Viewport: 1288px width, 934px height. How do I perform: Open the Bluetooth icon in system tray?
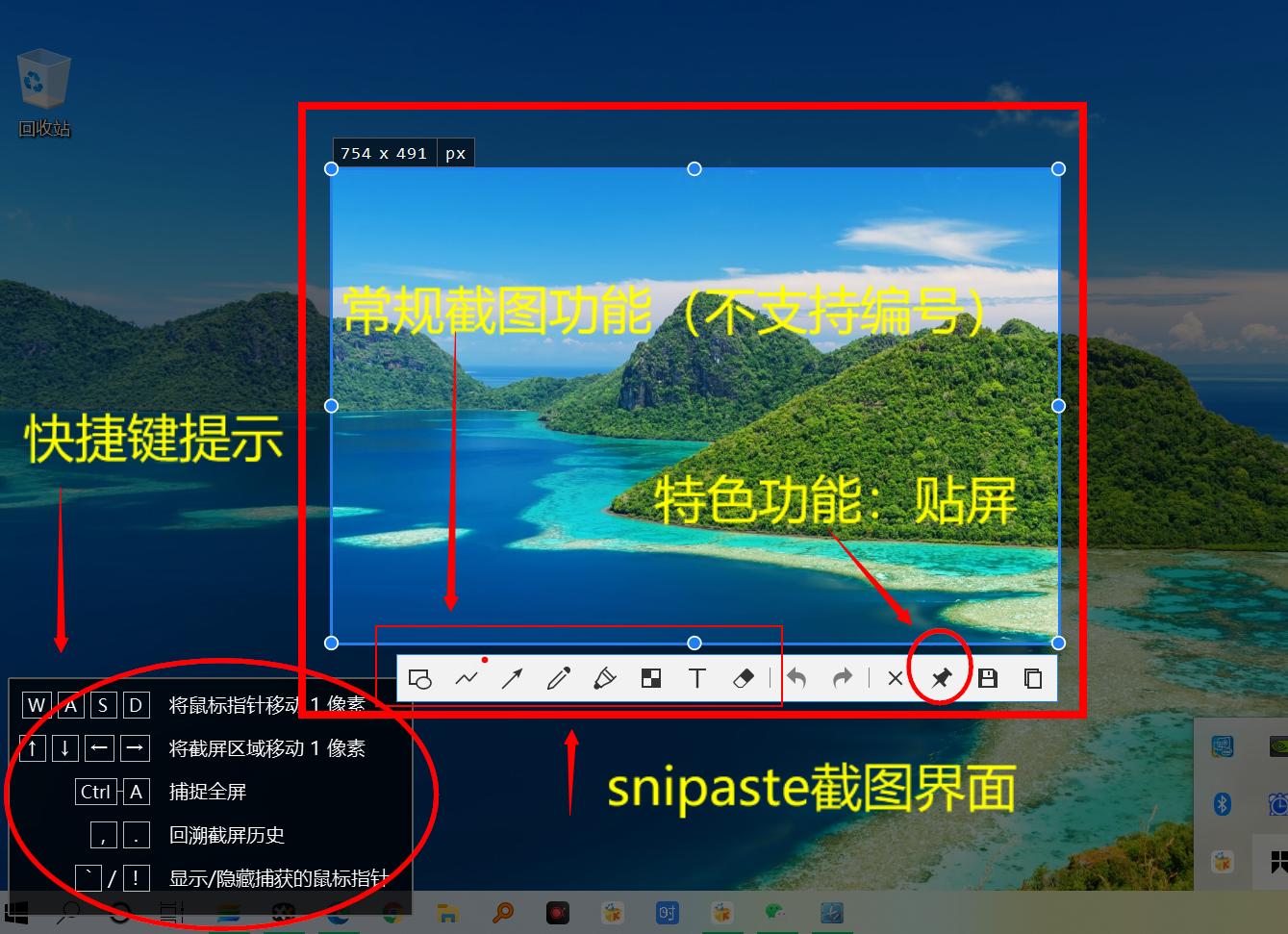coord(1223,803)
